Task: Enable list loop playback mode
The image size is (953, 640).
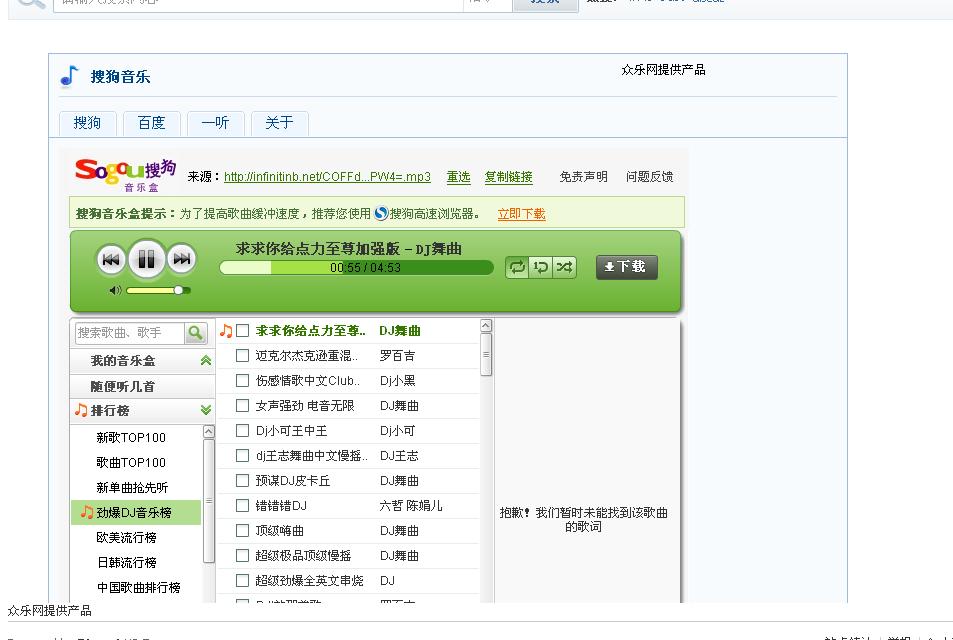Action: point(517,267)
